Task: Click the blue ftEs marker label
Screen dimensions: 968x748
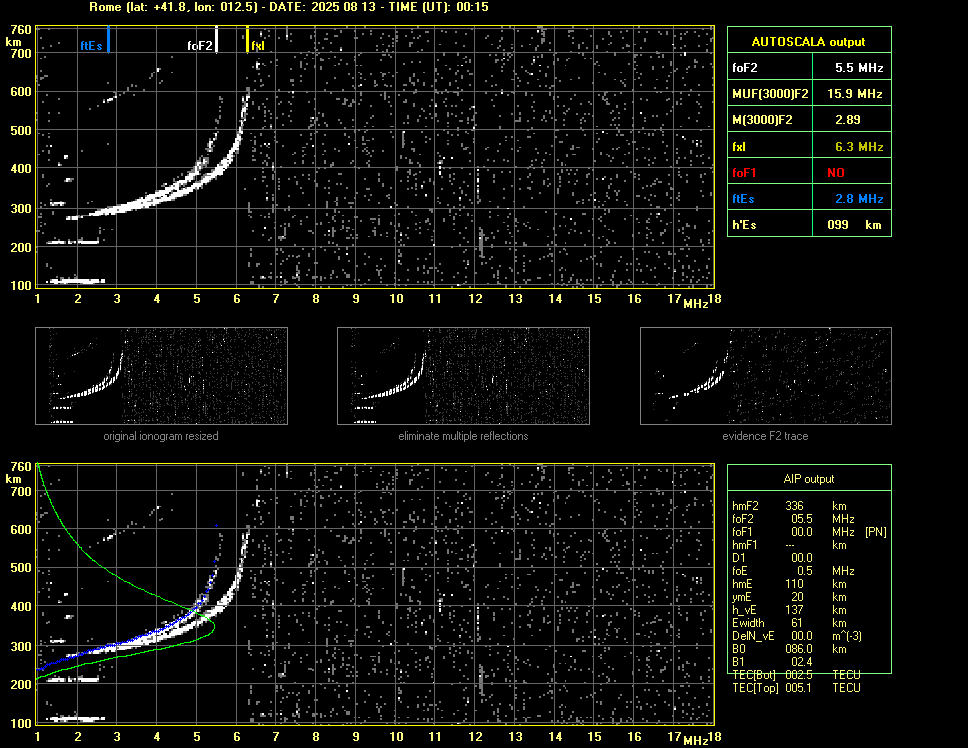Action: [91, 46]
